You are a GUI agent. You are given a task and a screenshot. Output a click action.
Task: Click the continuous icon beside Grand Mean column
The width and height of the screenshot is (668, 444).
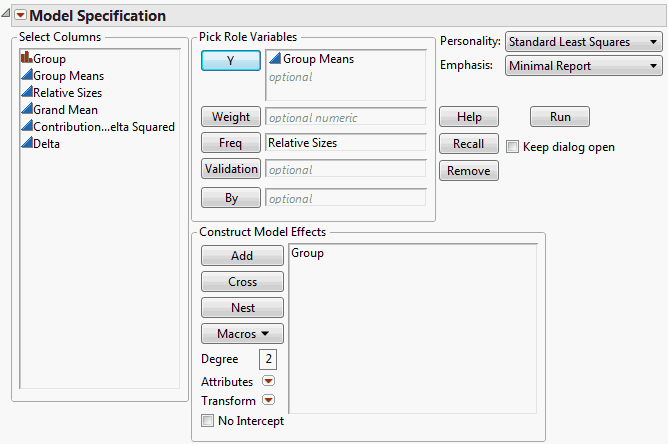26,110
